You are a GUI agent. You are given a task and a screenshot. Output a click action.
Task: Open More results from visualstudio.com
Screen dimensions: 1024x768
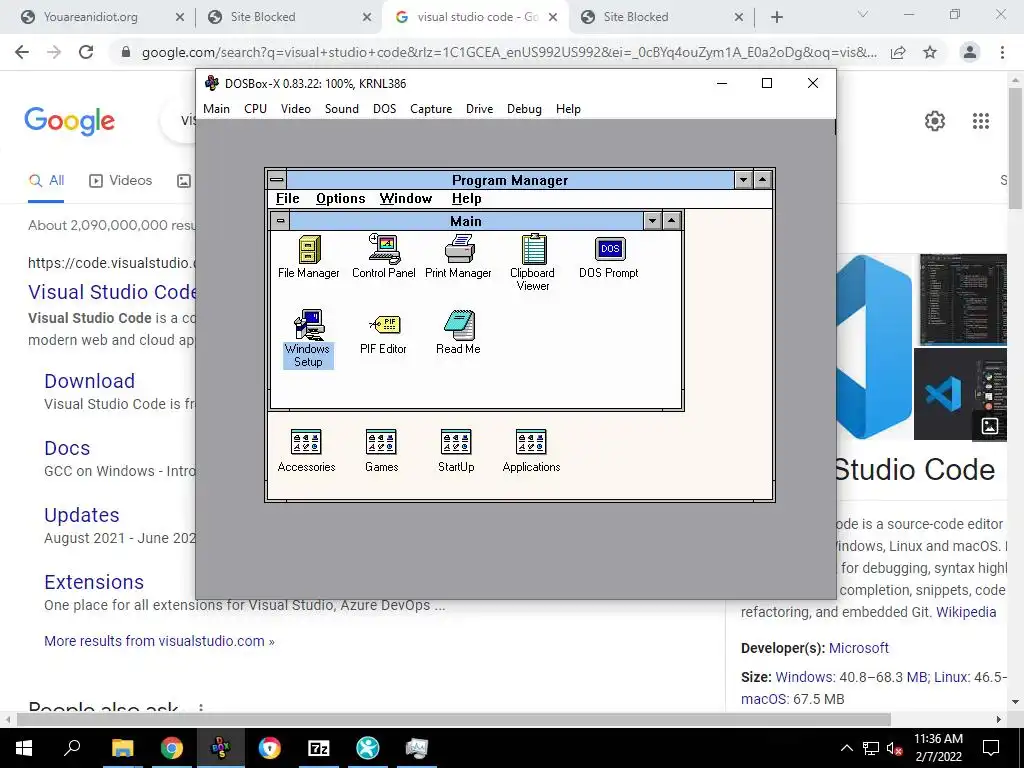tap(159, 641)
